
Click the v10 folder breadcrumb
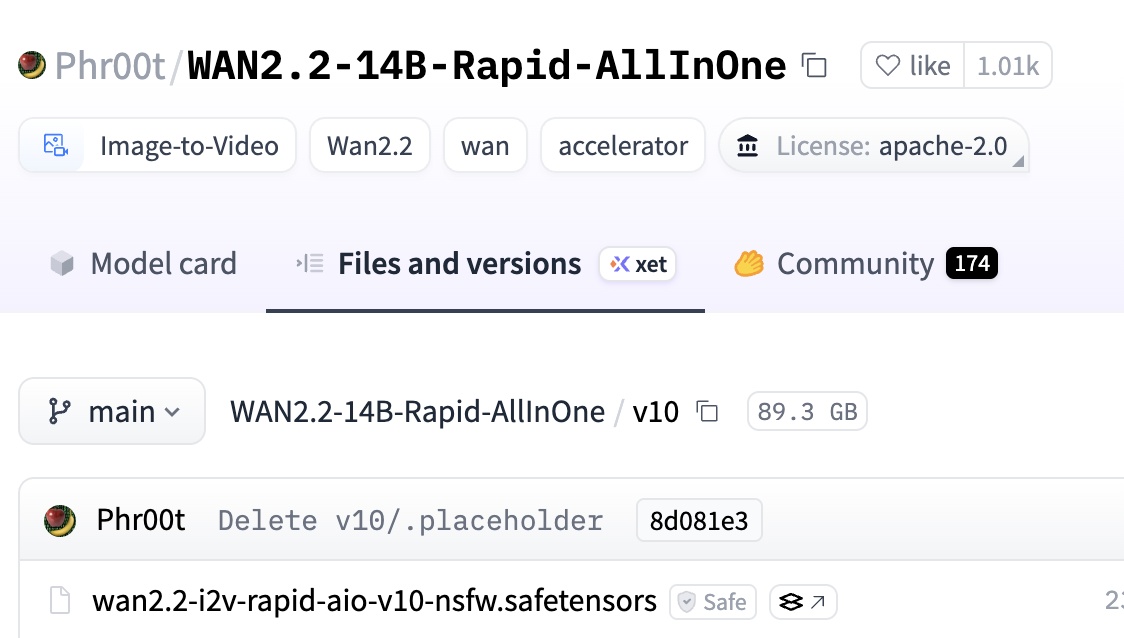pyautogui.click(x=655, y=411)
